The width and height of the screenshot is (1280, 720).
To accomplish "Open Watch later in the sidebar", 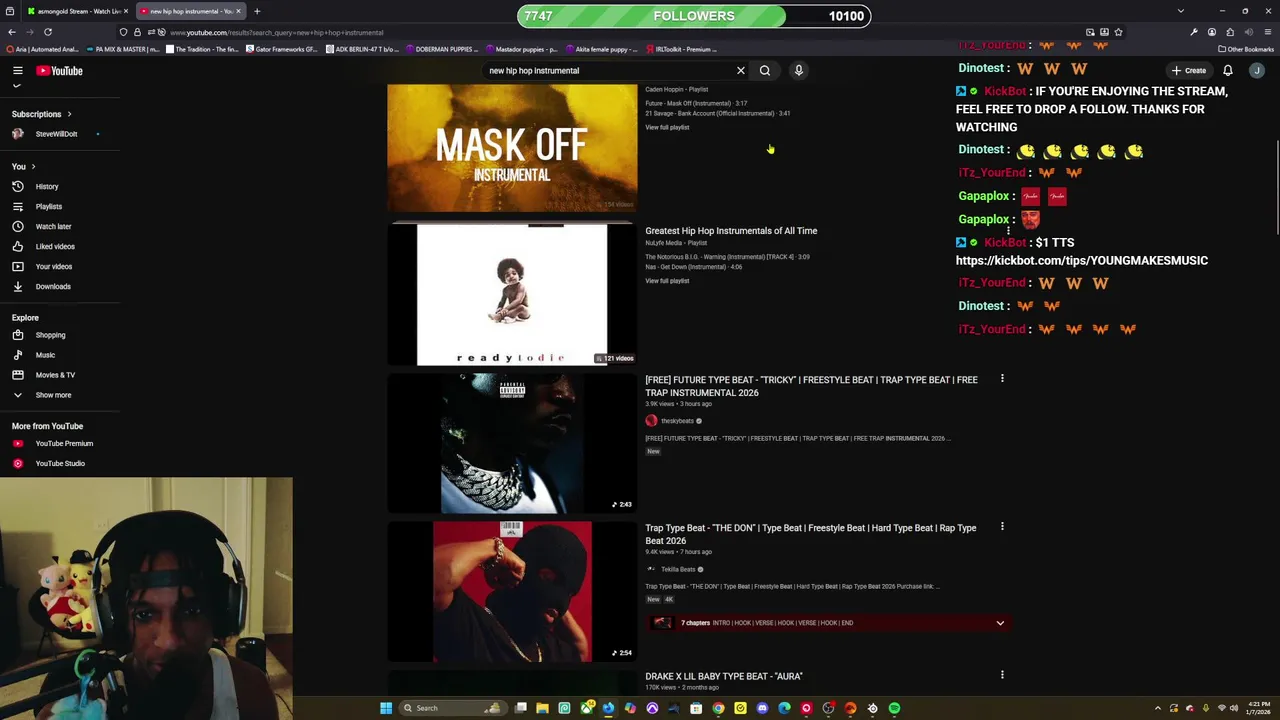I will coord(53,226).
